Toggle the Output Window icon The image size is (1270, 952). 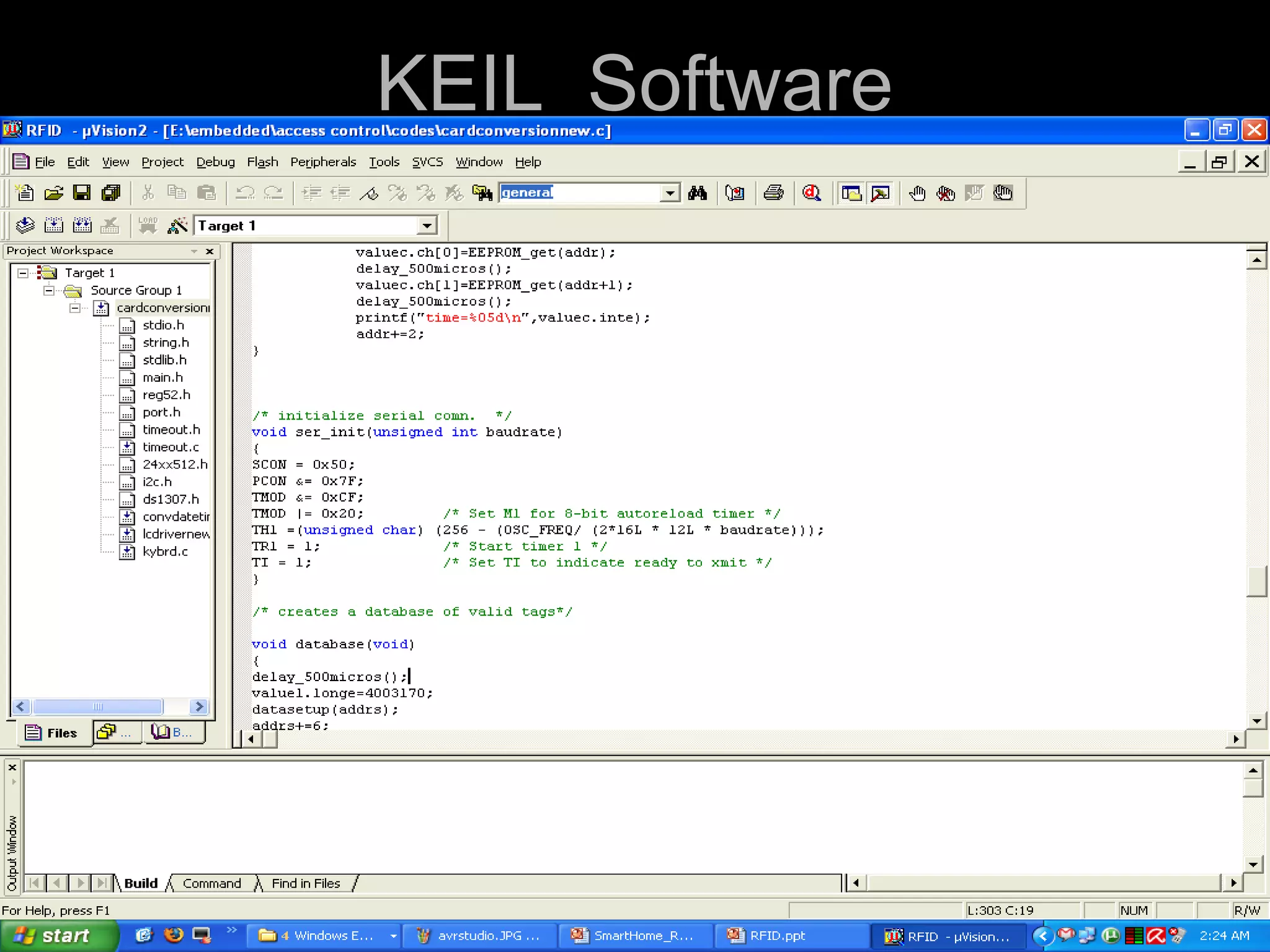(880, 193)
